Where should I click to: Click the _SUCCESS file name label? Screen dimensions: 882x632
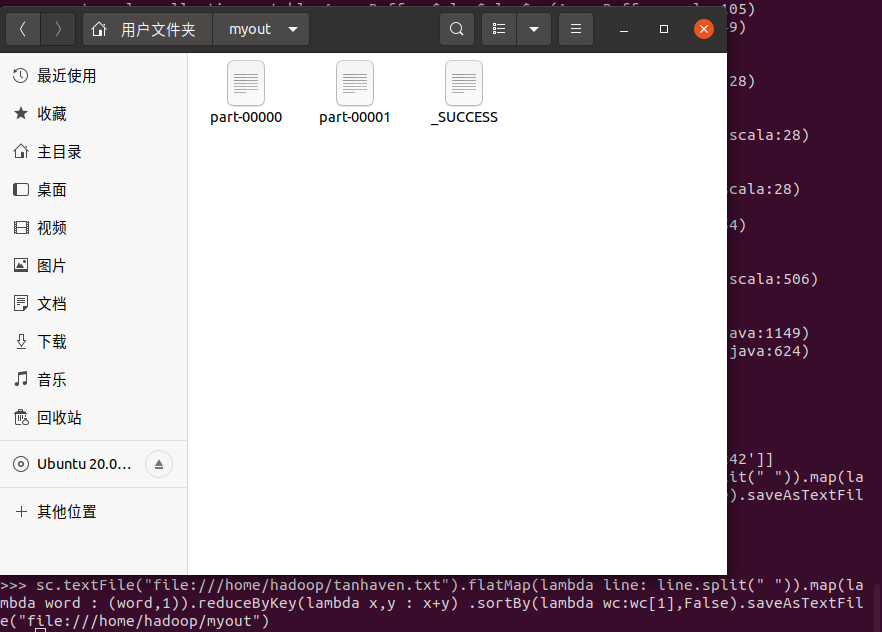click(464, 118)
